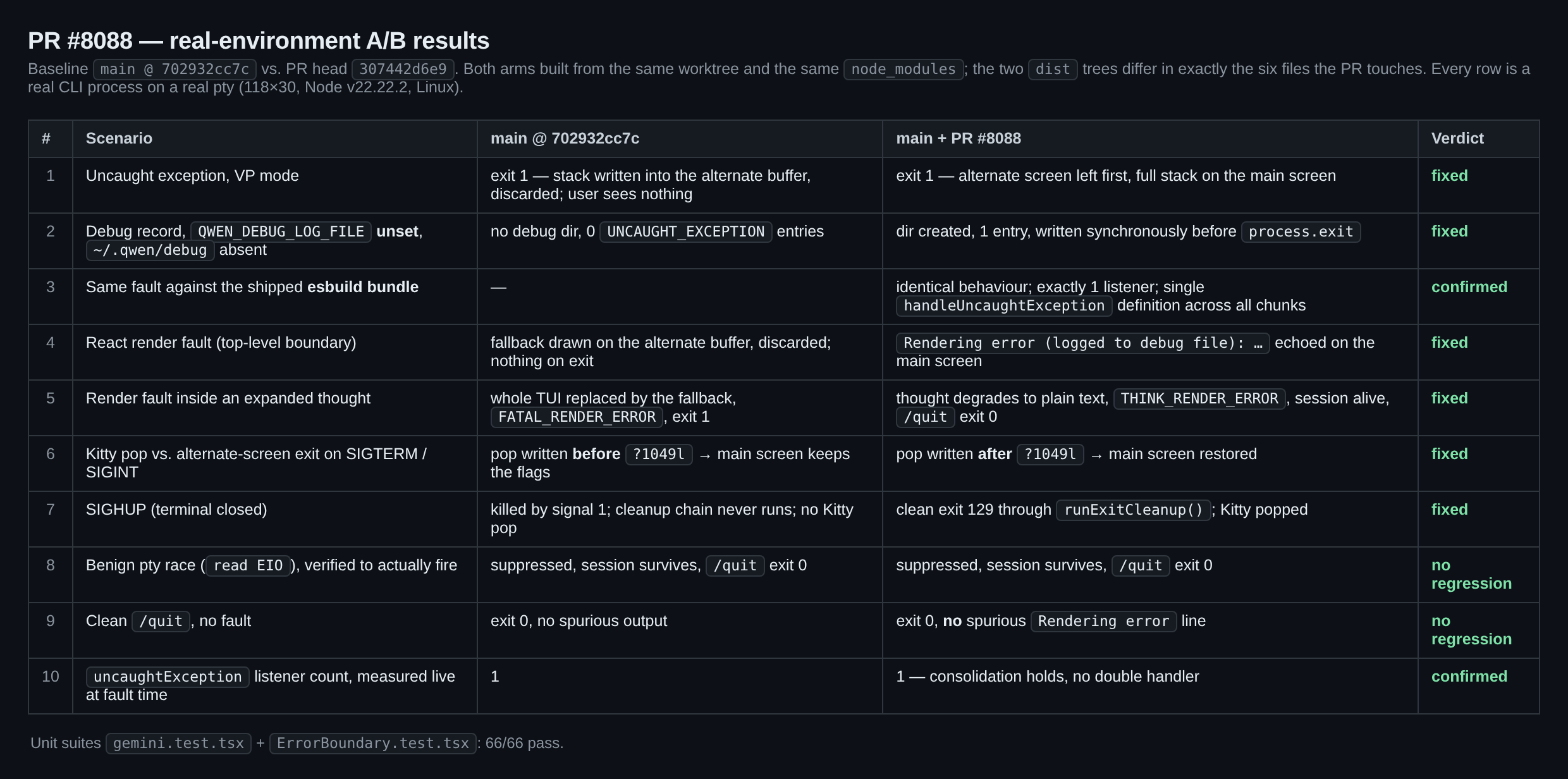Click the main + PR #8088 column header
This screenshot has width=1568, height=779.
959,138
